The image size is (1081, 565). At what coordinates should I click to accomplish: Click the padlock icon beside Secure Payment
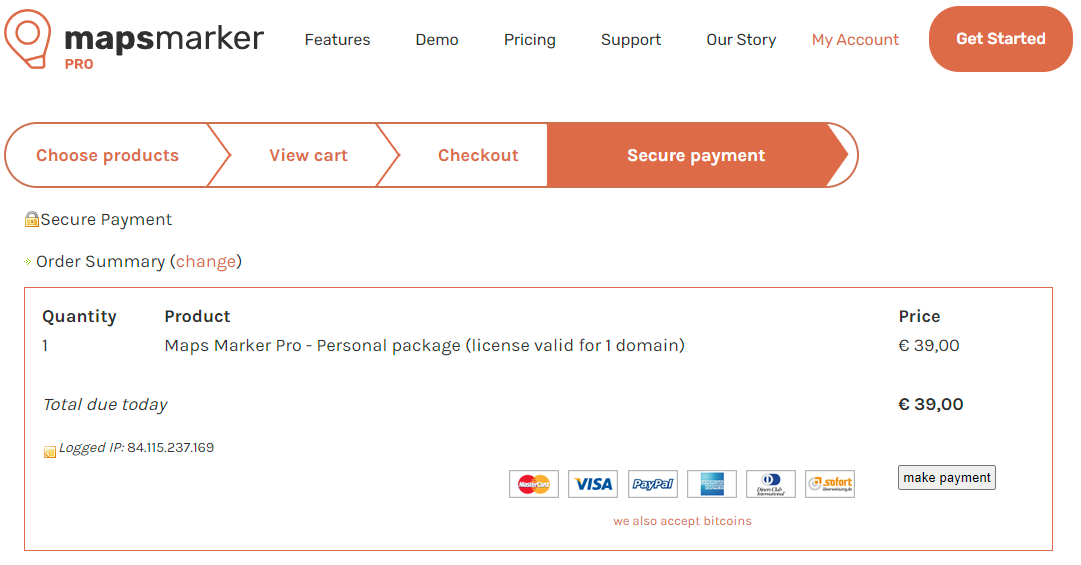[32, 220]
